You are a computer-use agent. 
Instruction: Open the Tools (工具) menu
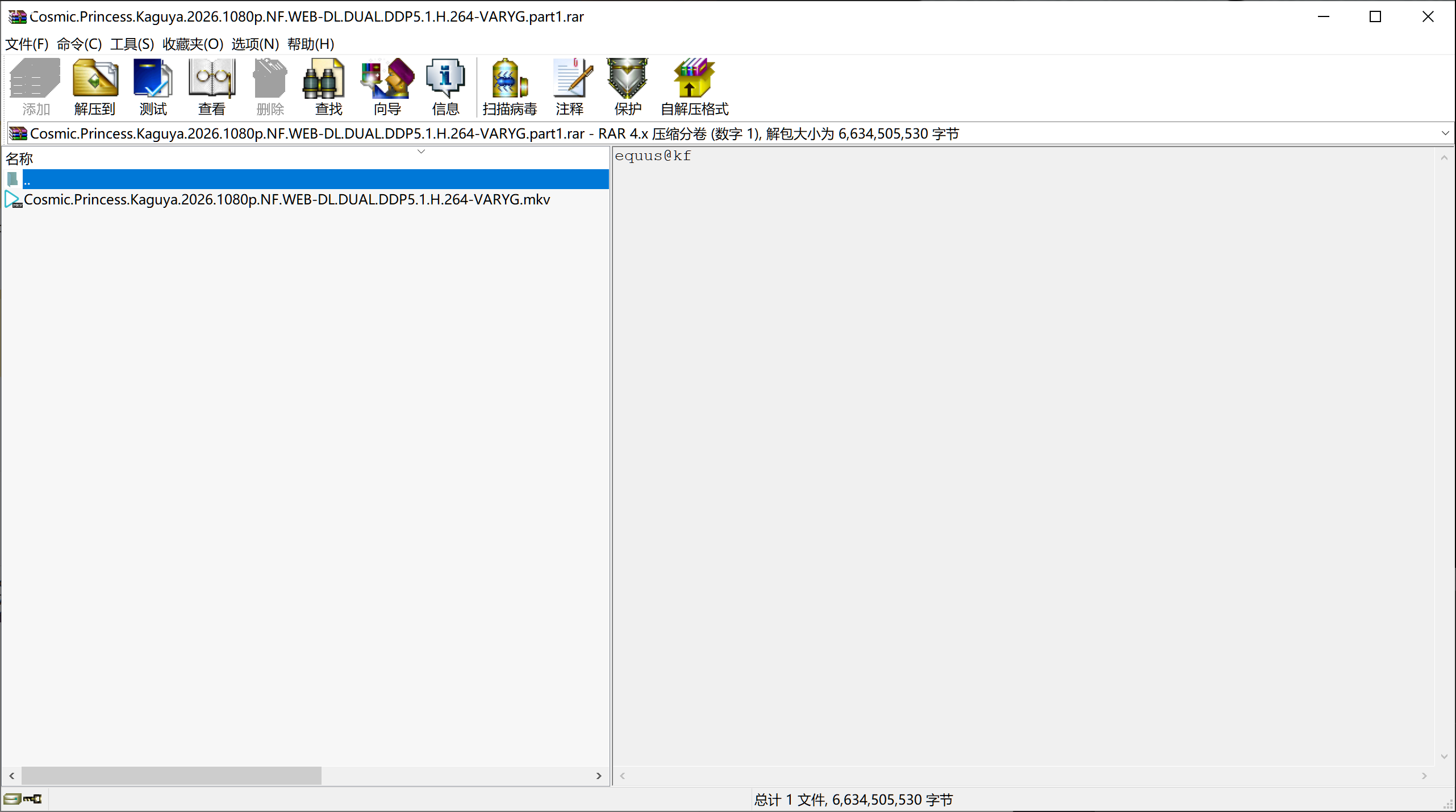click(x=132, y=44)
